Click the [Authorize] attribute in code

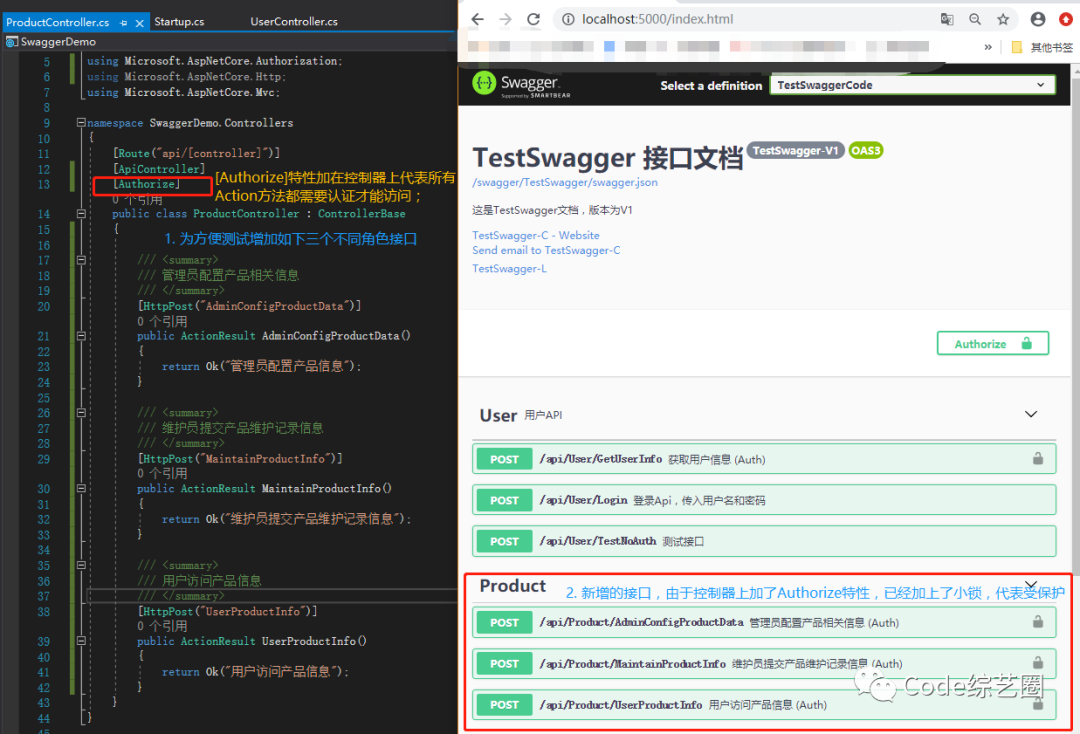click(x=147, y=184)
